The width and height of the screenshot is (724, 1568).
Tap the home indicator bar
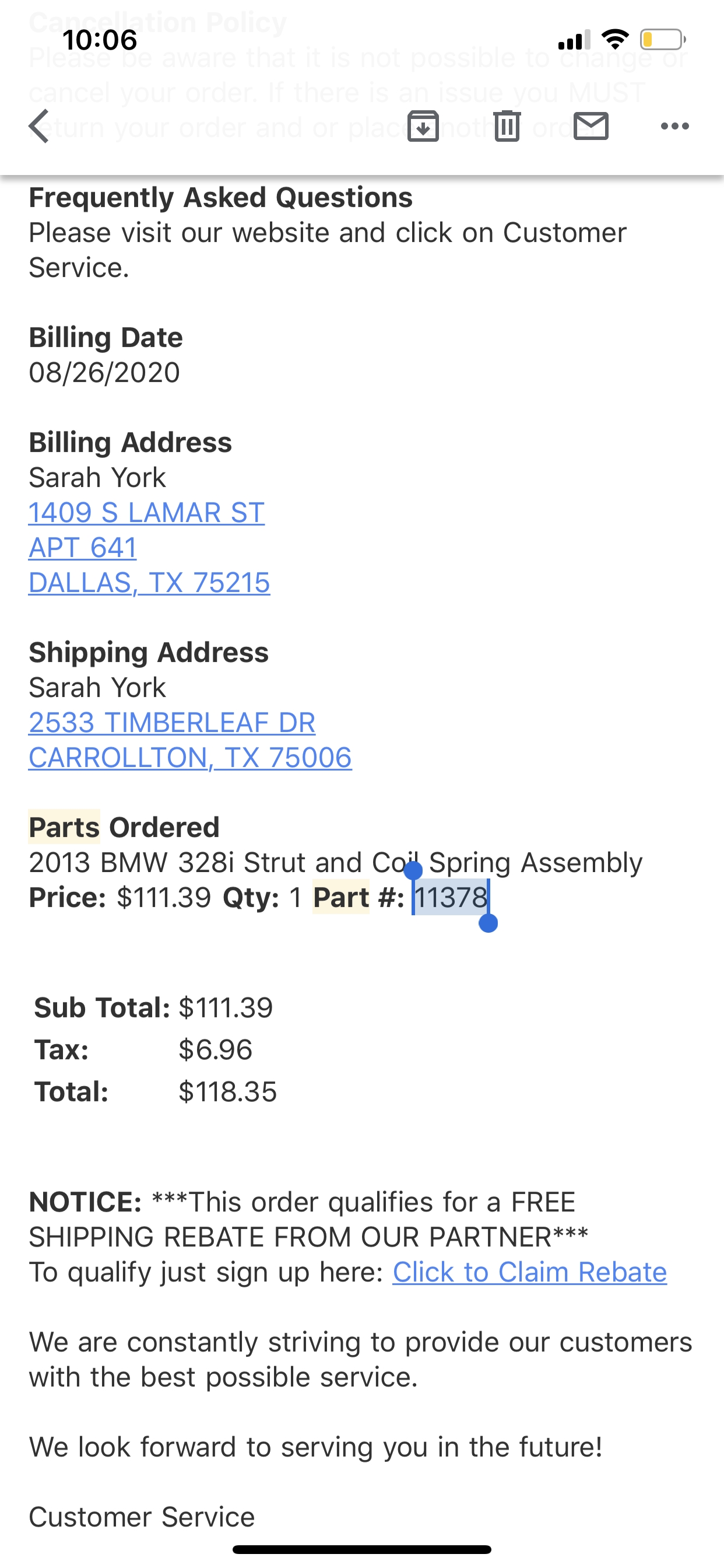tap(362, 1549)
